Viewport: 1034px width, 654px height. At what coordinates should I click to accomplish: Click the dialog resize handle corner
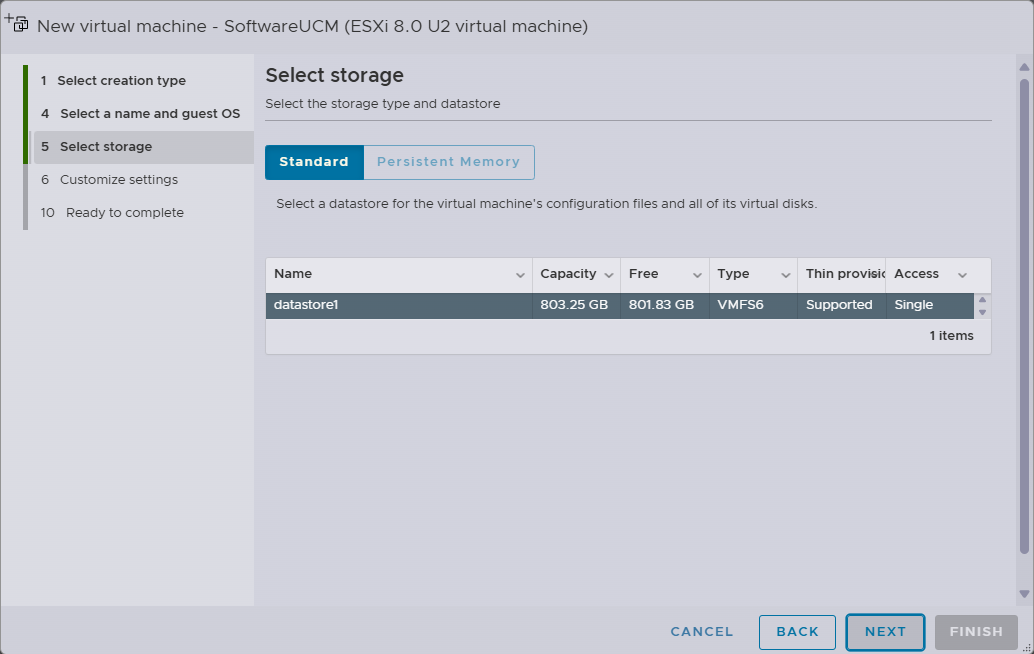(1027, 648)
